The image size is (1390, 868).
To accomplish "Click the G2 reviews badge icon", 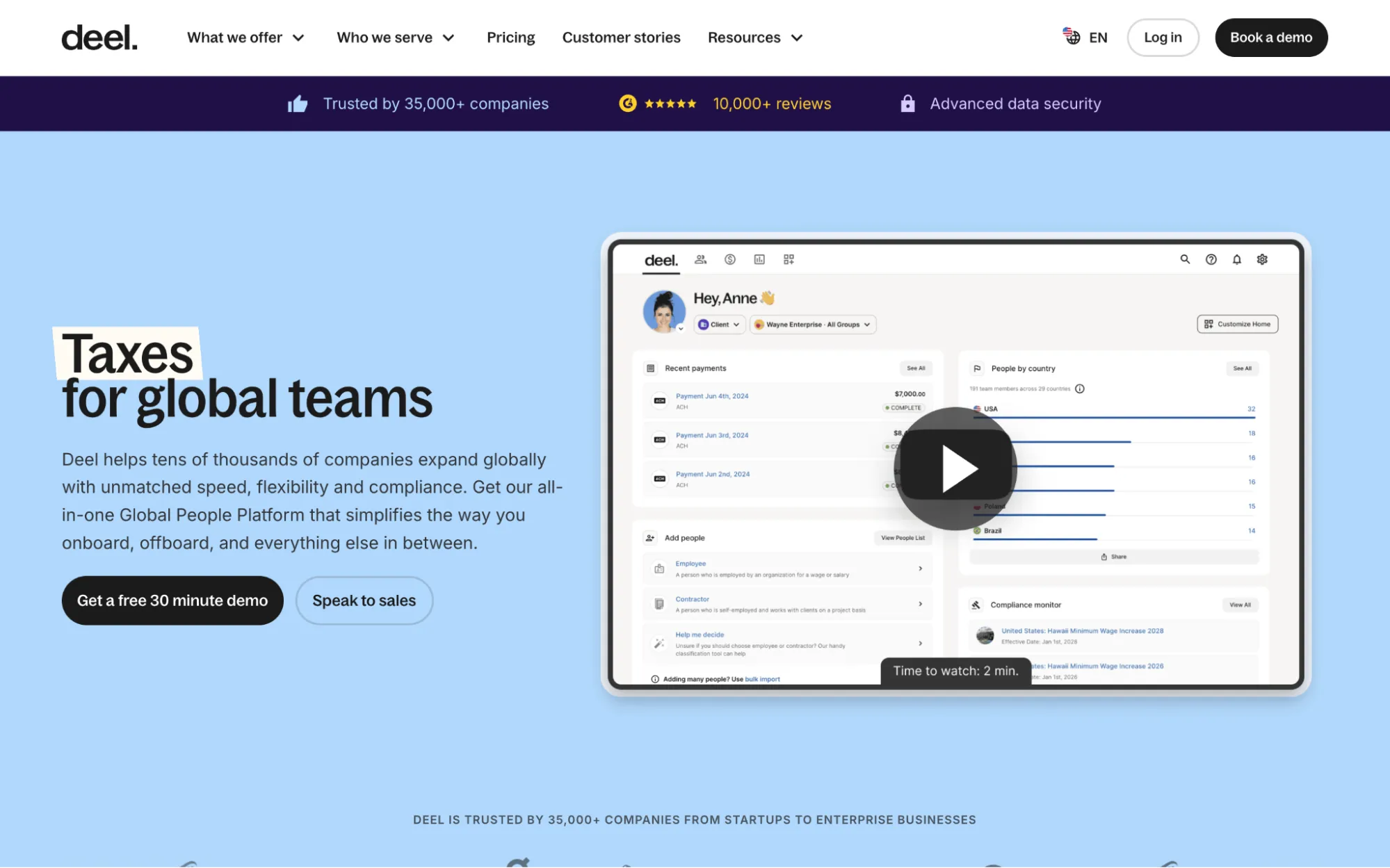I will coord(627,104).
